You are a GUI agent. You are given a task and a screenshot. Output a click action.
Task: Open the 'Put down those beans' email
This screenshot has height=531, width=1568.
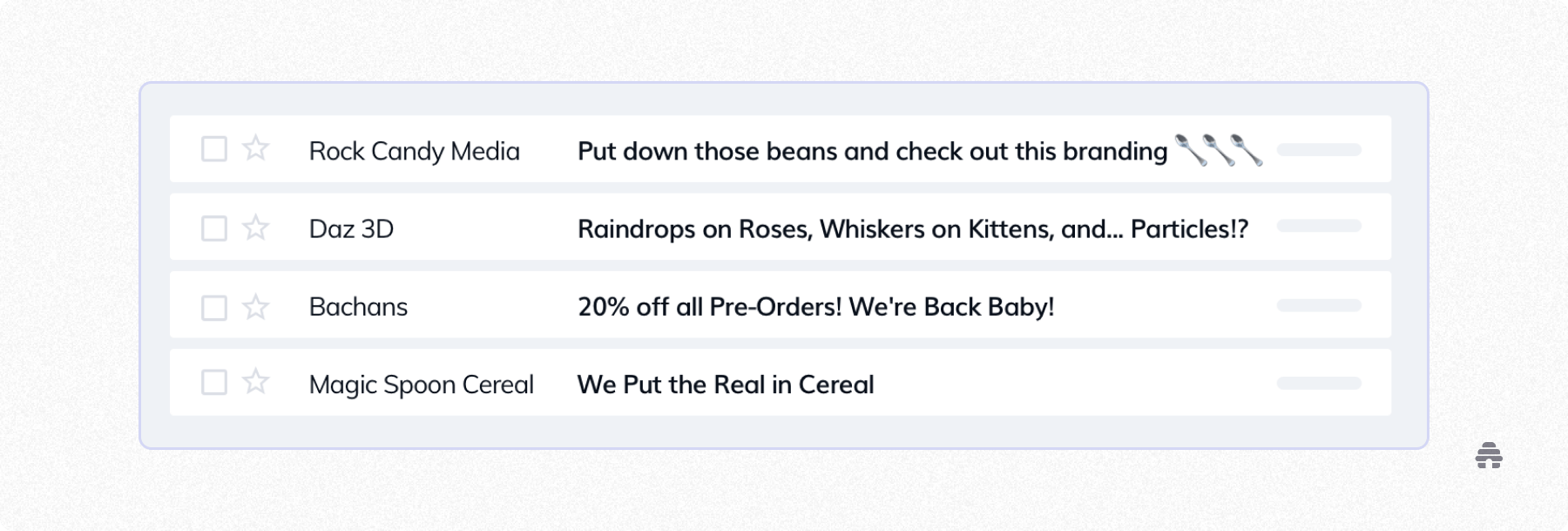click(871, 151)
